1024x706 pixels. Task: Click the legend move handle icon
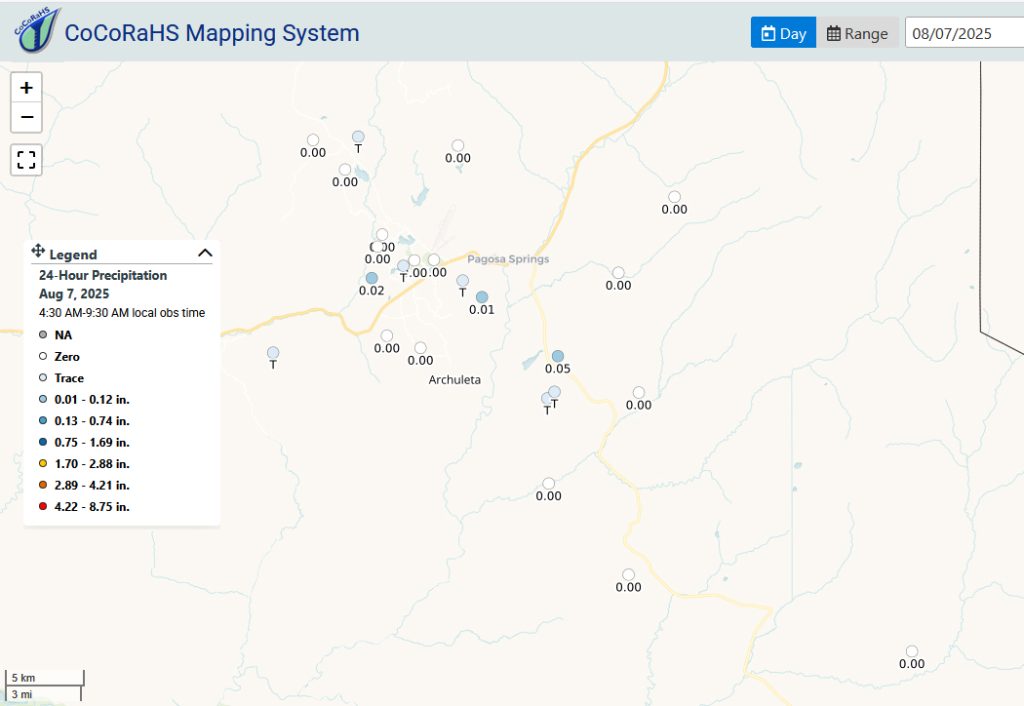pos(38,251)
